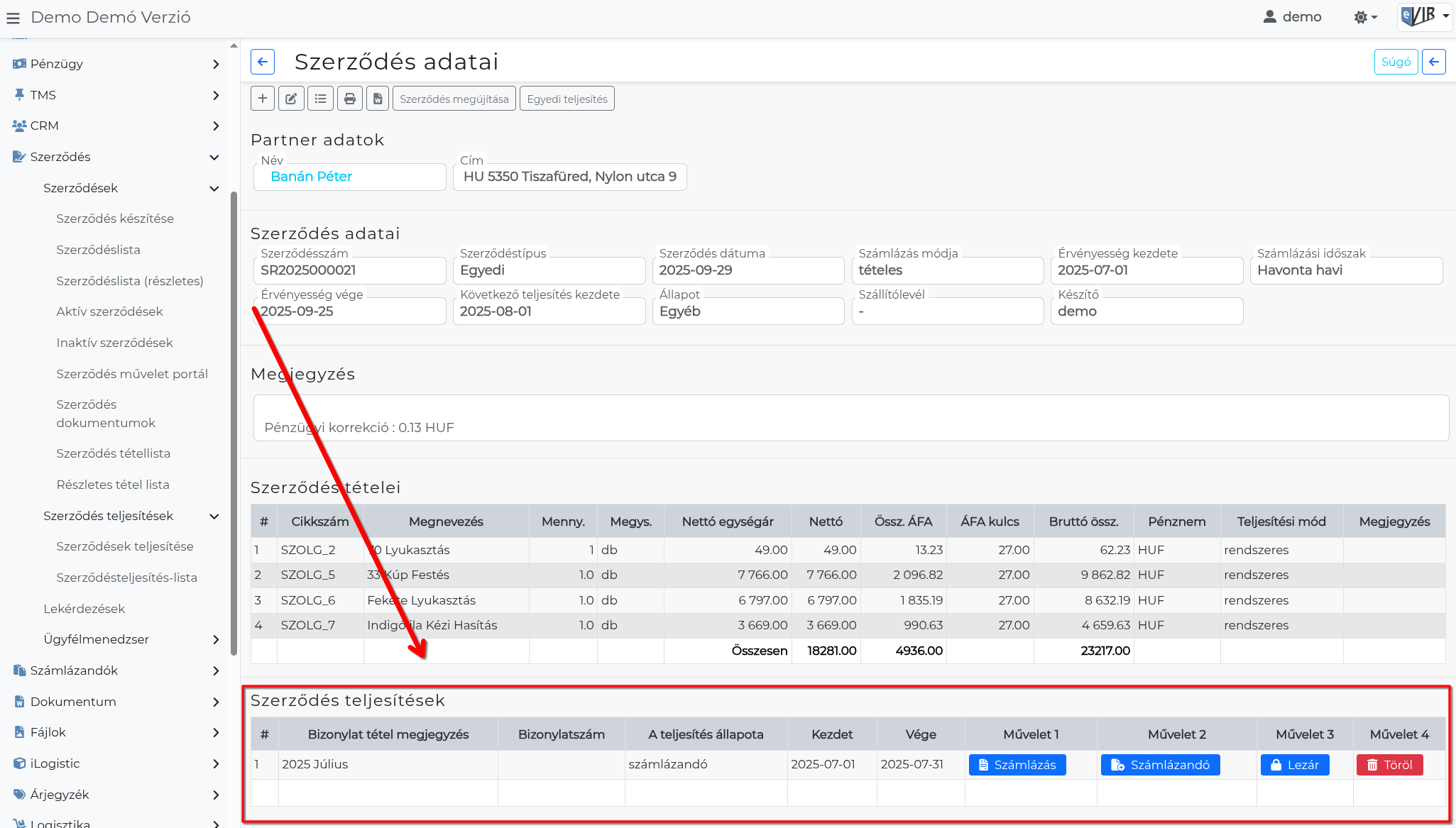Click the Szerződés megújítása button
This screenshot has width=1456, height=828.
454,99
